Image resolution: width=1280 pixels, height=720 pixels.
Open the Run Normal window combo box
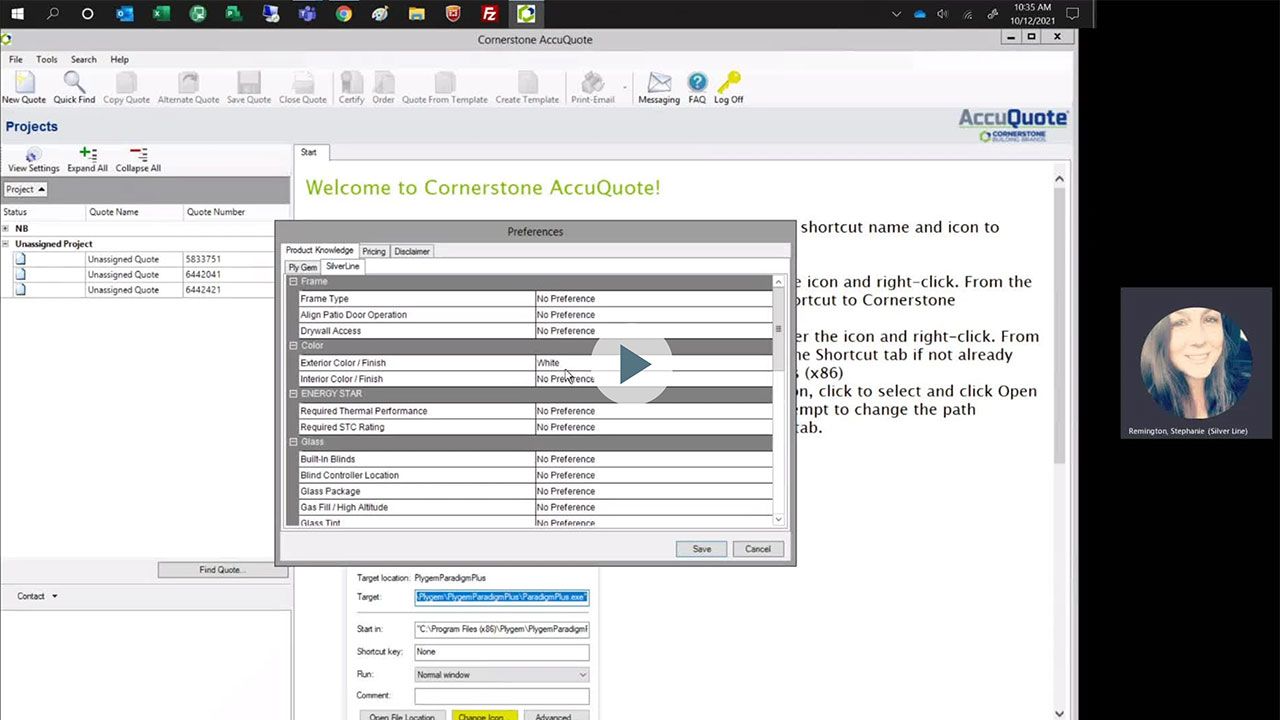pyautogui.click(x=502, y=675)
